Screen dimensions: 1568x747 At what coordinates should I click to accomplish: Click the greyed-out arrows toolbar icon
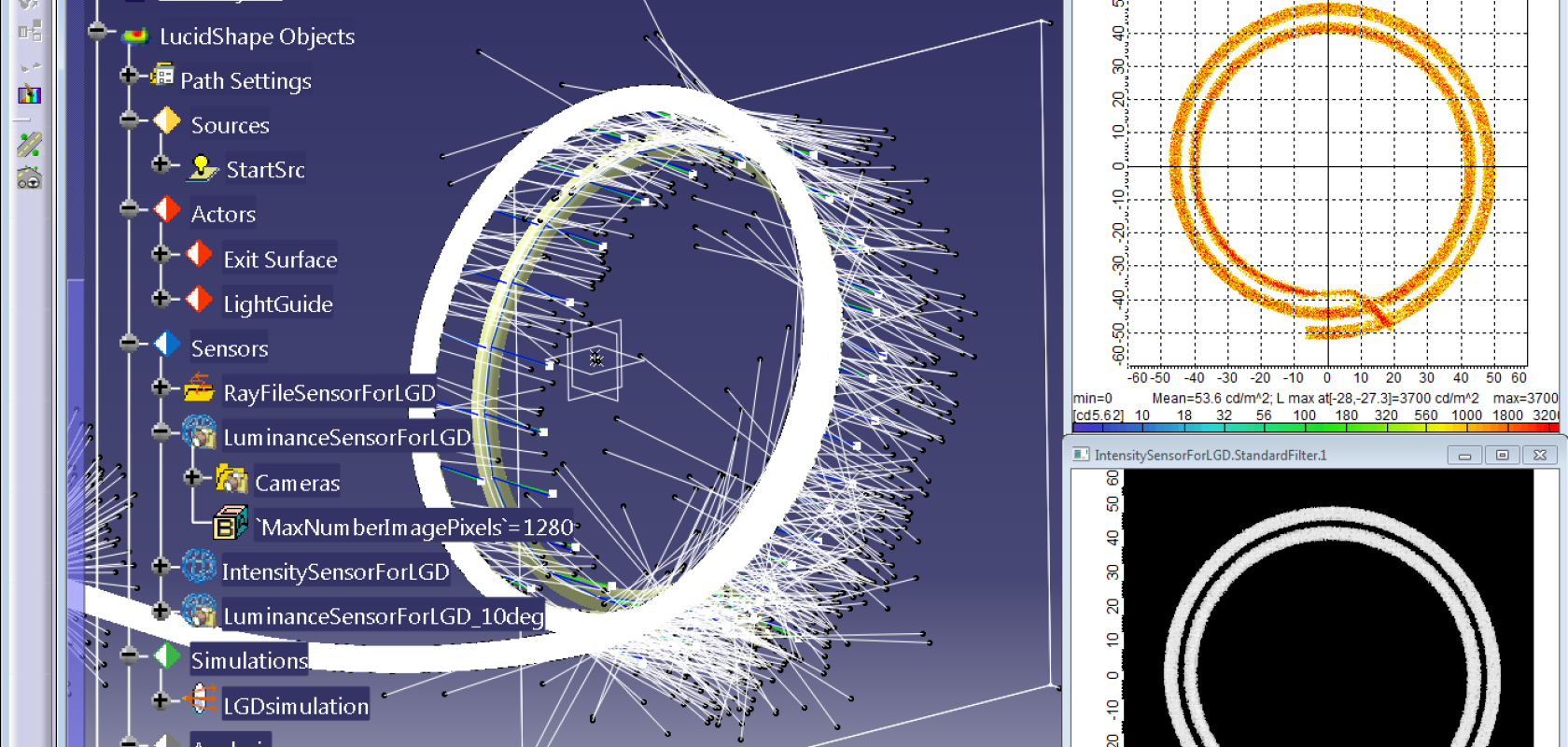click(x=31, y=67)
